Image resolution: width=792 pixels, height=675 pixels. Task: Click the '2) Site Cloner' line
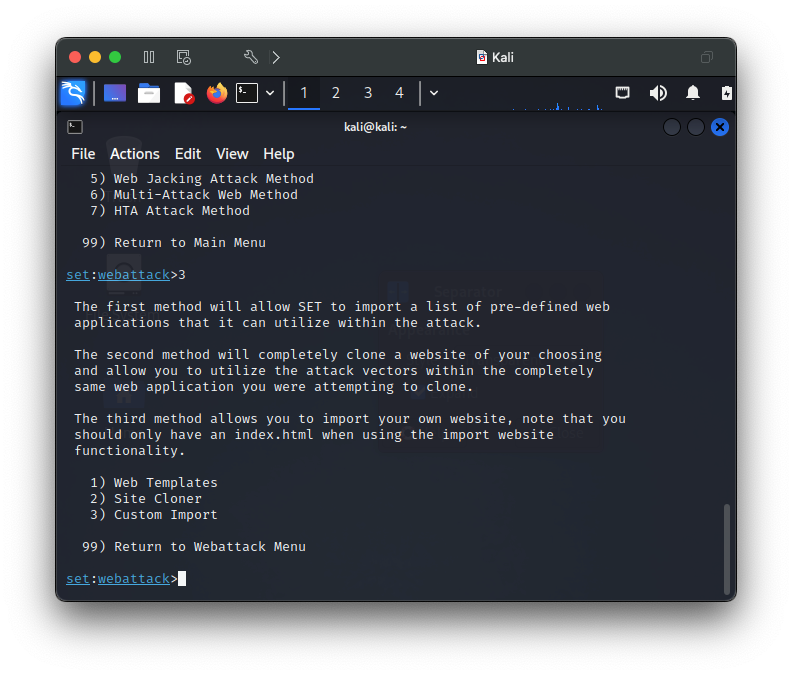click(x=145, y=499)
